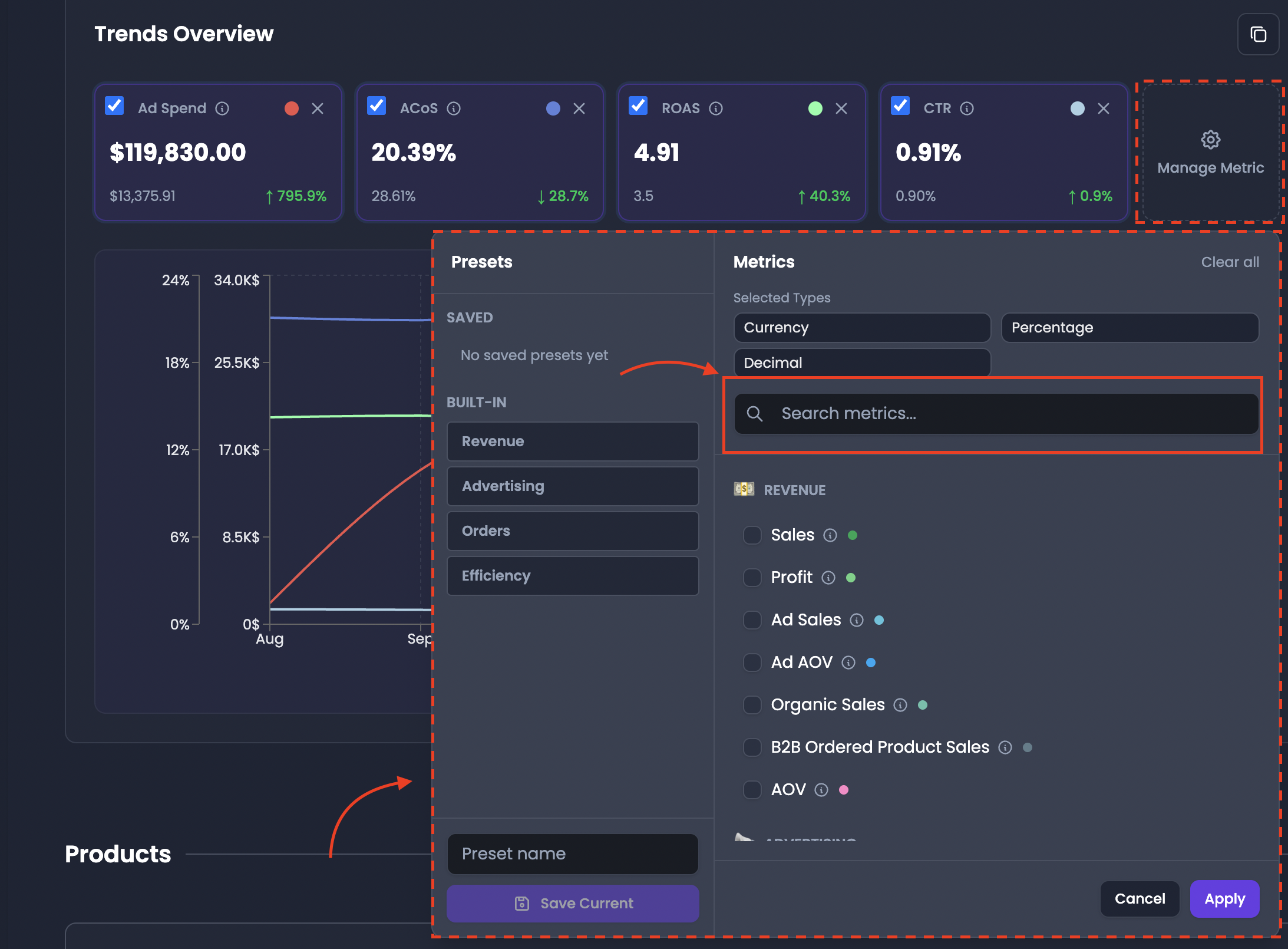Click the info icon next to AOV

(x=821, y=790)
